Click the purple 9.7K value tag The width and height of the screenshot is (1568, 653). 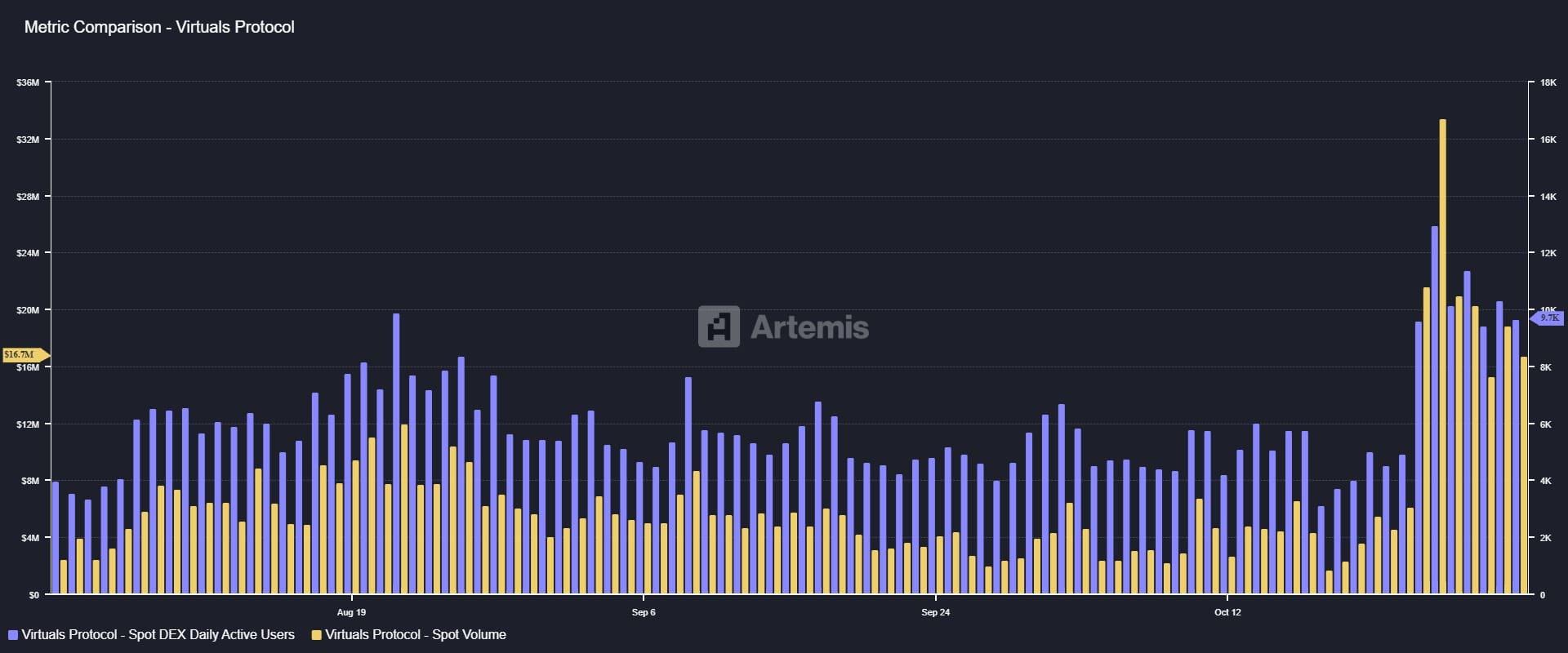(1548, 318)
